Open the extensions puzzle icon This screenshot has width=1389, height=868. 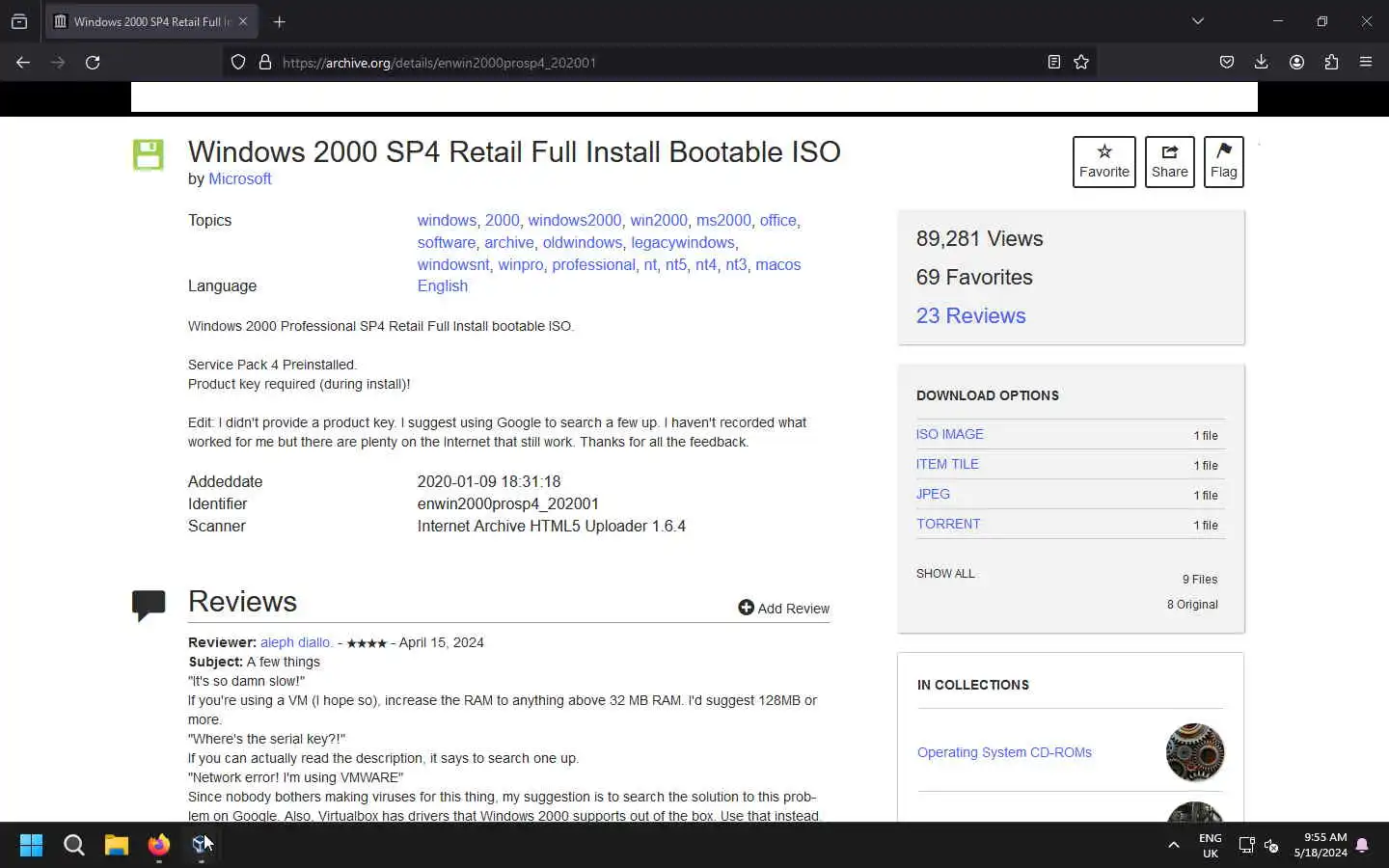click(x=1331, y=62)
